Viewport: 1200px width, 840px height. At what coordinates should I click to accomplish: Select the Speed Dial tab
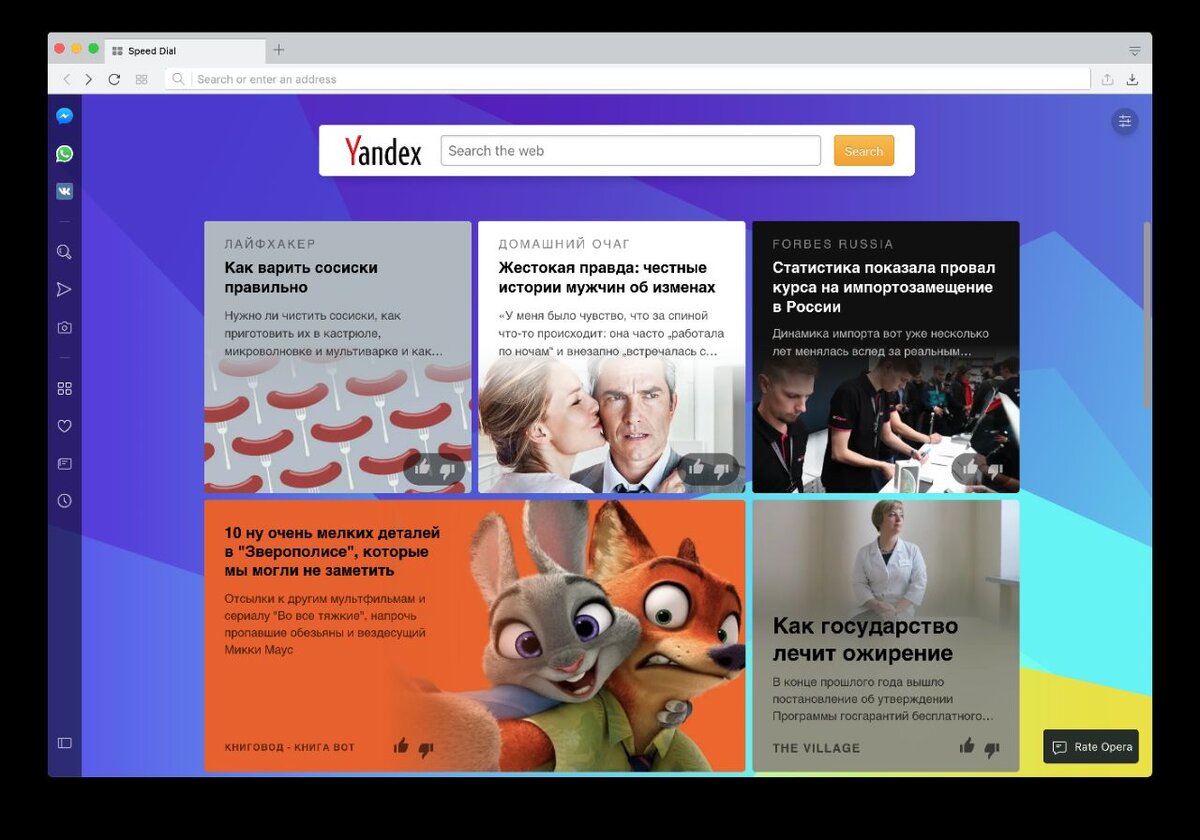click(186, 50)
